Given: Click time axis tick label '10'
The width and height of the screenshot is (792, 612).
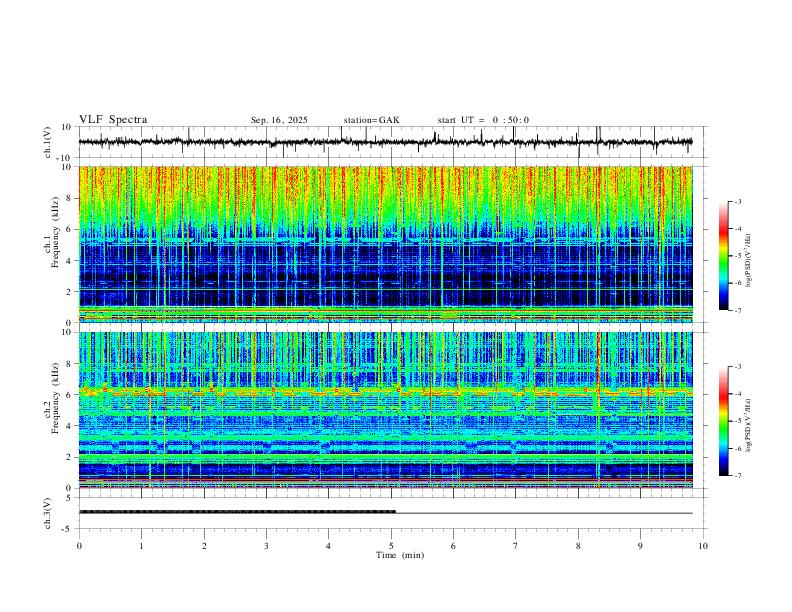Looking at the screenshot, I should click(703, 546).
